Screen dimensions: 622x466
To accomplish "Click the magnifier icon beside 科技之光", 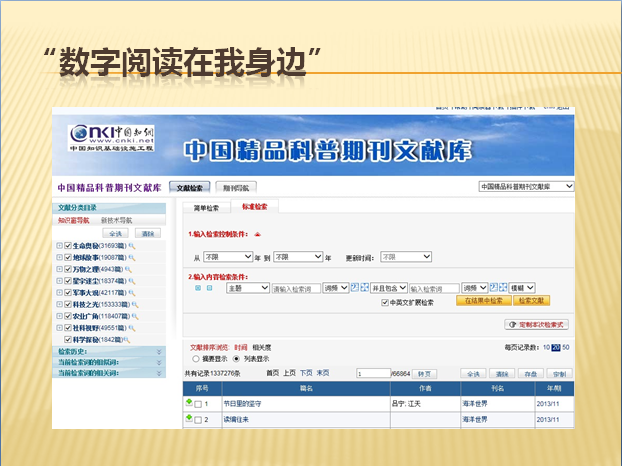I will 136,304.
